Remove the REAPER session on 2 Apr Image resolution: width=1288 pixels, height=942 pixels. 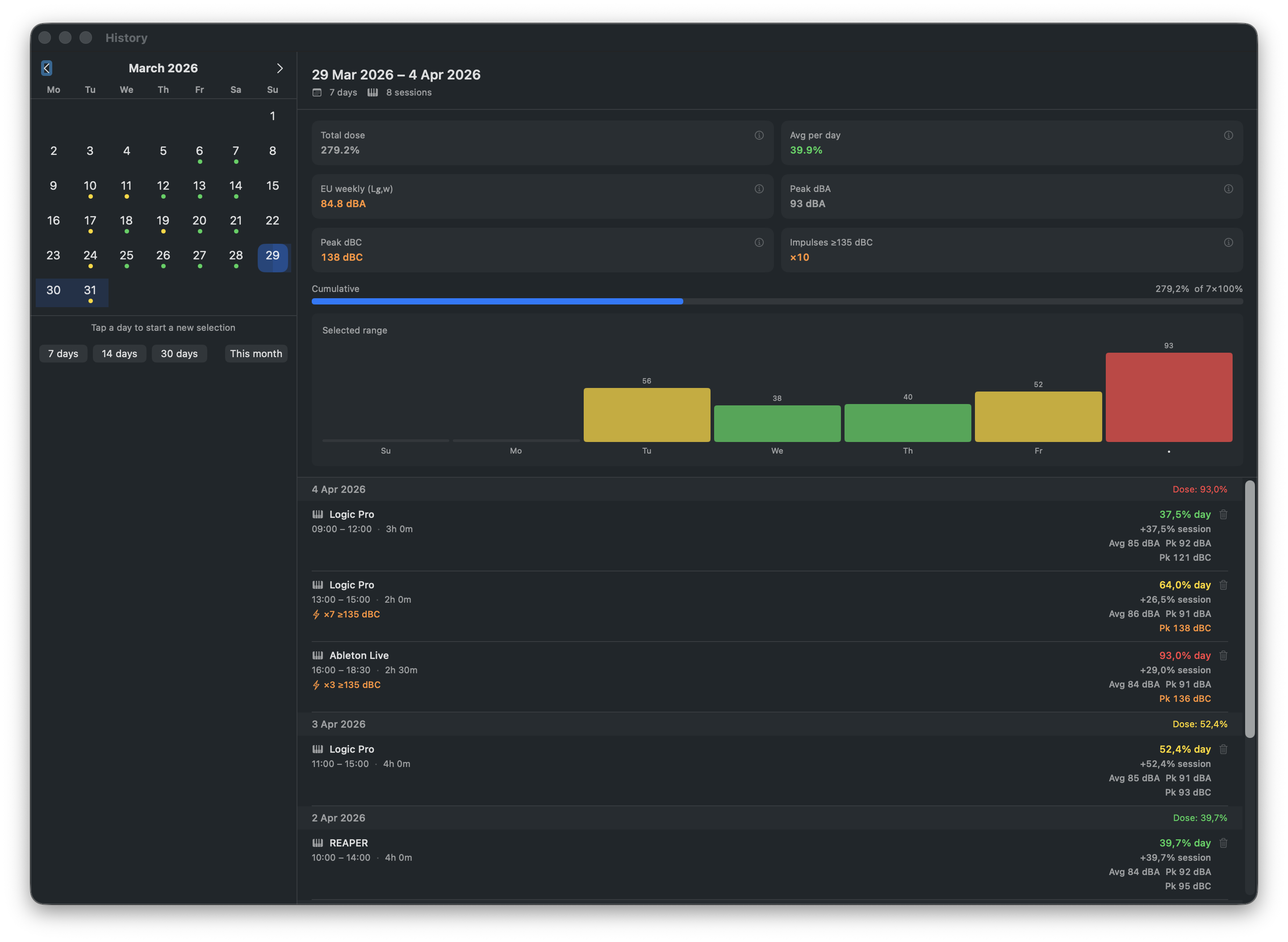pyautogui.click(x=1224, y=843)
